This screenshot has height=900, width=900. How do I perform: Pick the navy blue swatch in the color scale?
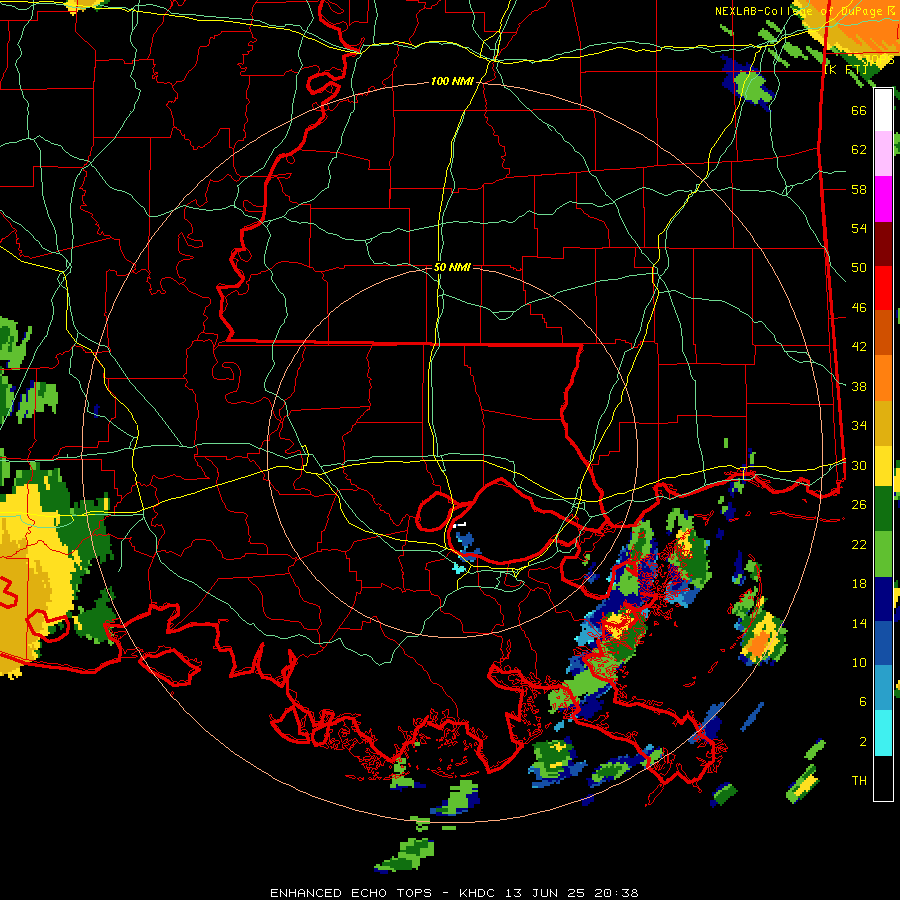(883, 599)
